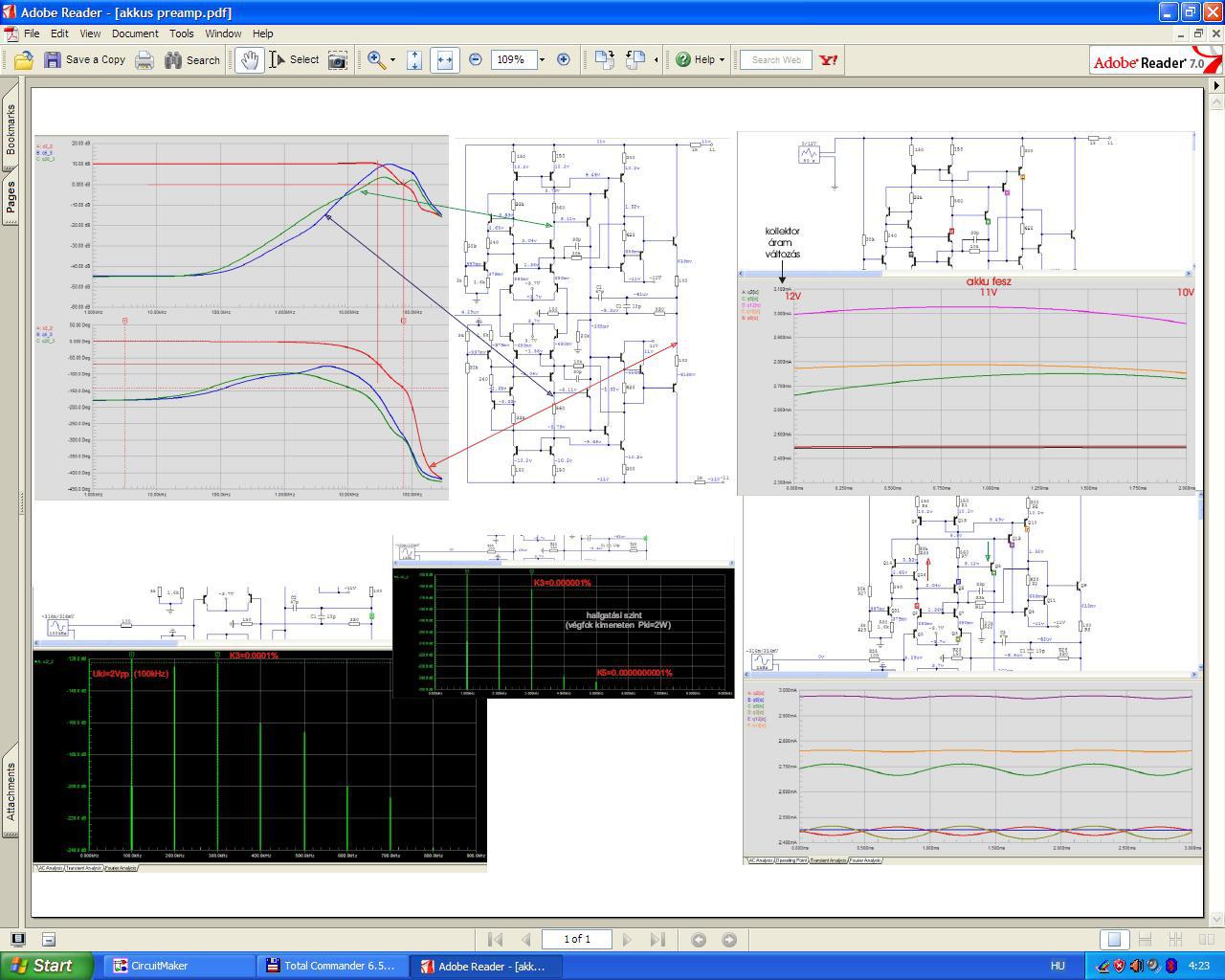Click the Print icon
1225x980 pixels.
coord(145,60)
